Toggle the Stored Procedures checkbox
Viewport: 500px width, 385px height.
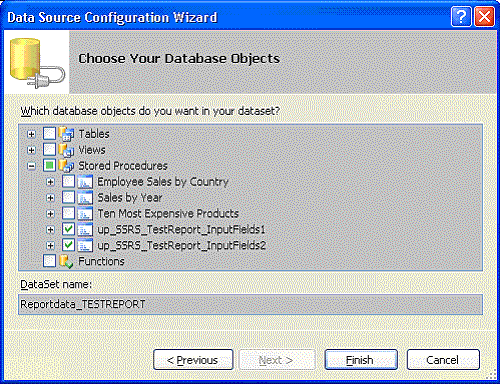tap(49, 166)
